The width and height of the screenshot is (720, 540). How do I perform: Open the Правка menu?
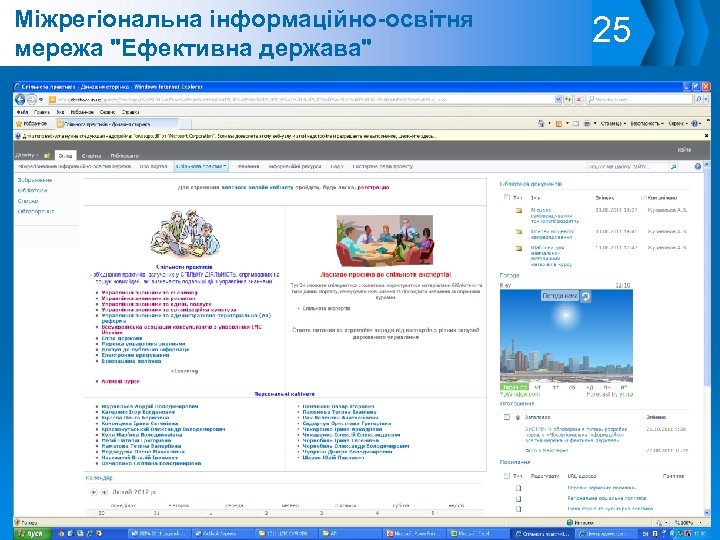pos(42,112)
